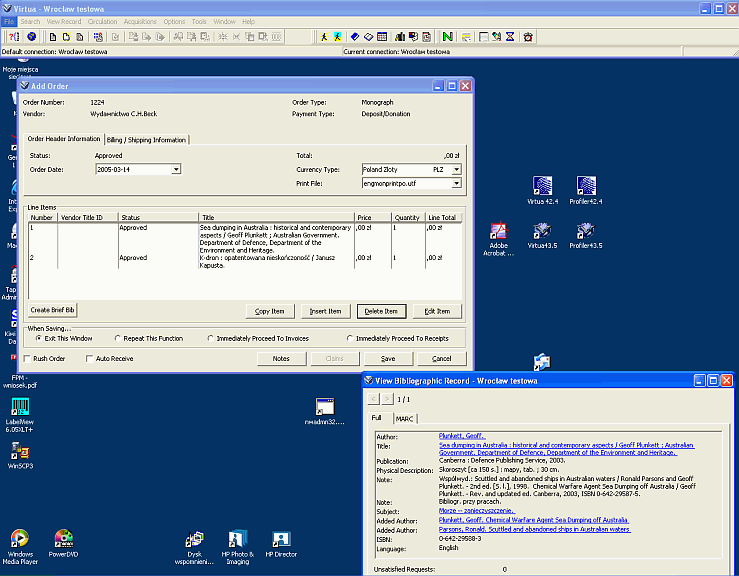
Task: Select Full tab in bibliographic record
Action: (377, 418)
